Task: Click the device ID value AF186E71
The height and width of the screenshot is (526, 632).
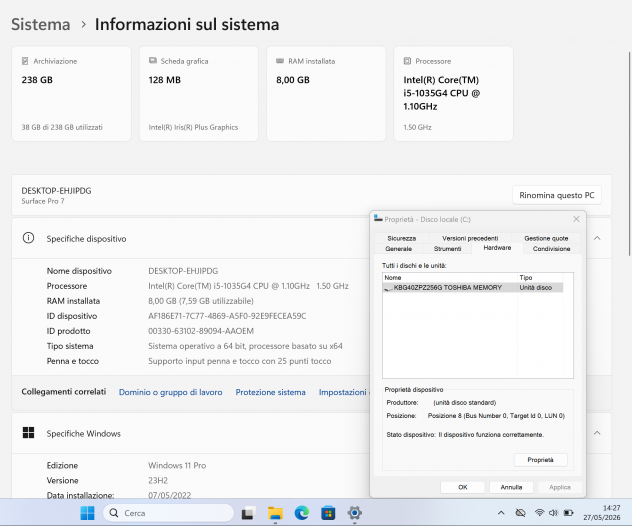Action: coord(227,316)
